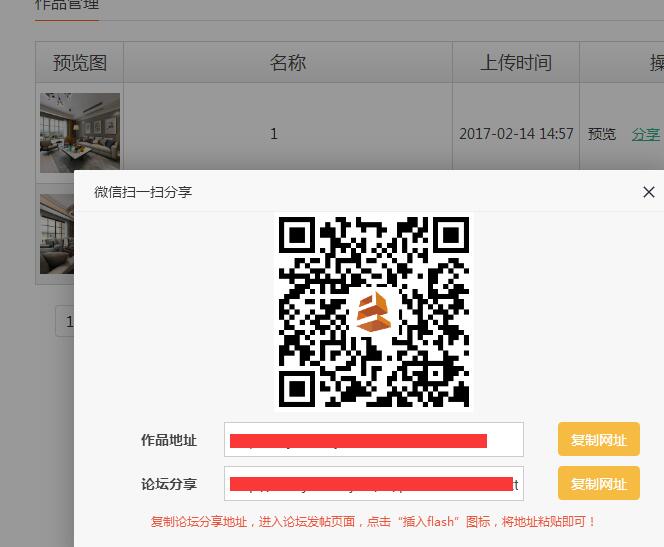Click the 名称 column header
664x547 pixels.
point(288,63)
